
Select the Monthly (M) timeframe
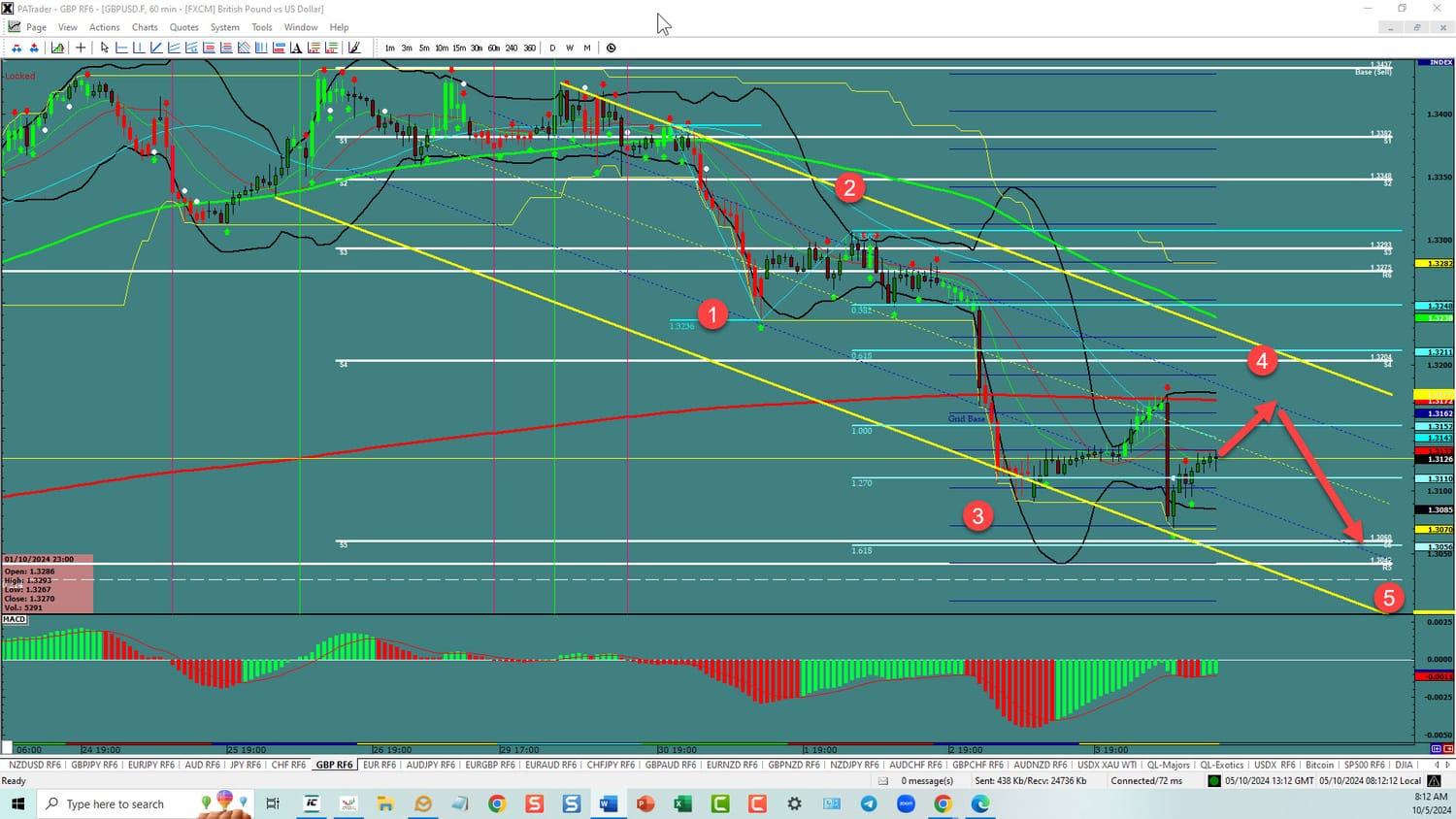pos(587,48)
